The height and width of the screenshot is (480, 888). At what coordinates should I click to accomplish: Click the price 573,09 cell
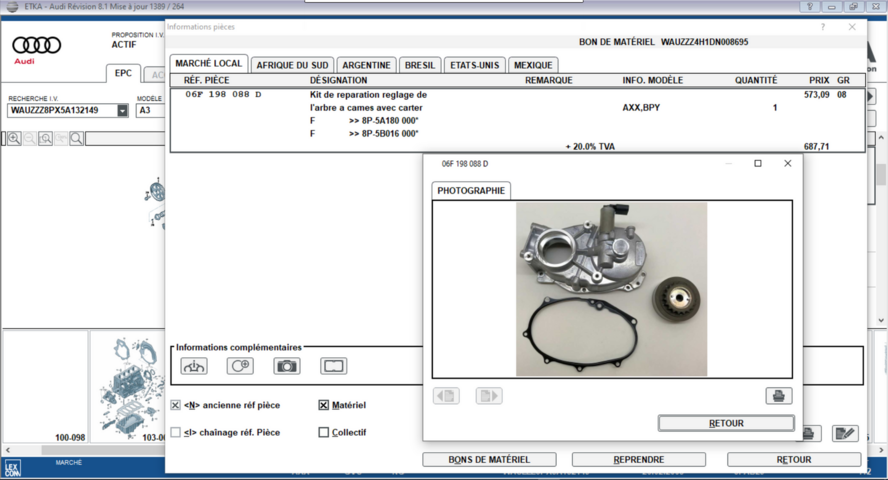[817, 95]
